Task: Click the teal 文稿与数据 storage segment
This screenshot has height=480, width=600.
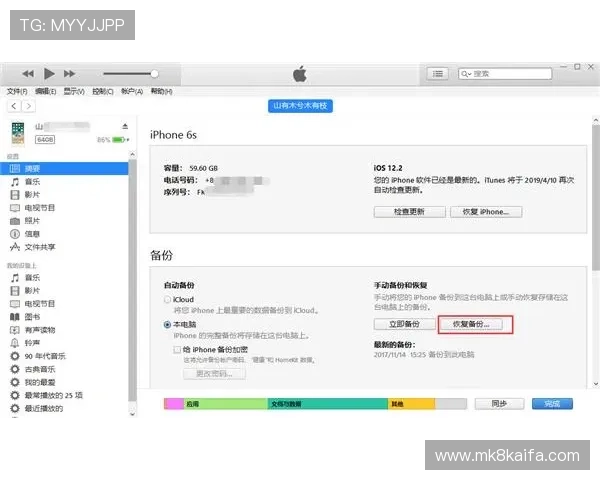Action: [x=328, y=403]
